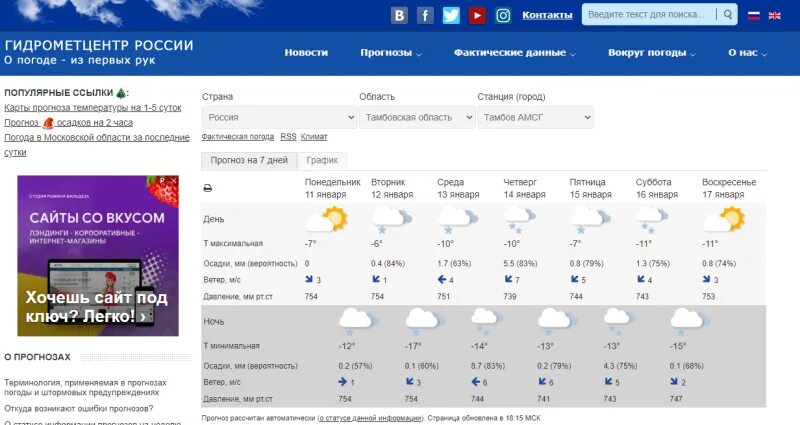Click the ГИДРОМЕТЦЕНТР РОССИИ site logo
The height and width of the screenshot is (425, 800).
(99, 52)
